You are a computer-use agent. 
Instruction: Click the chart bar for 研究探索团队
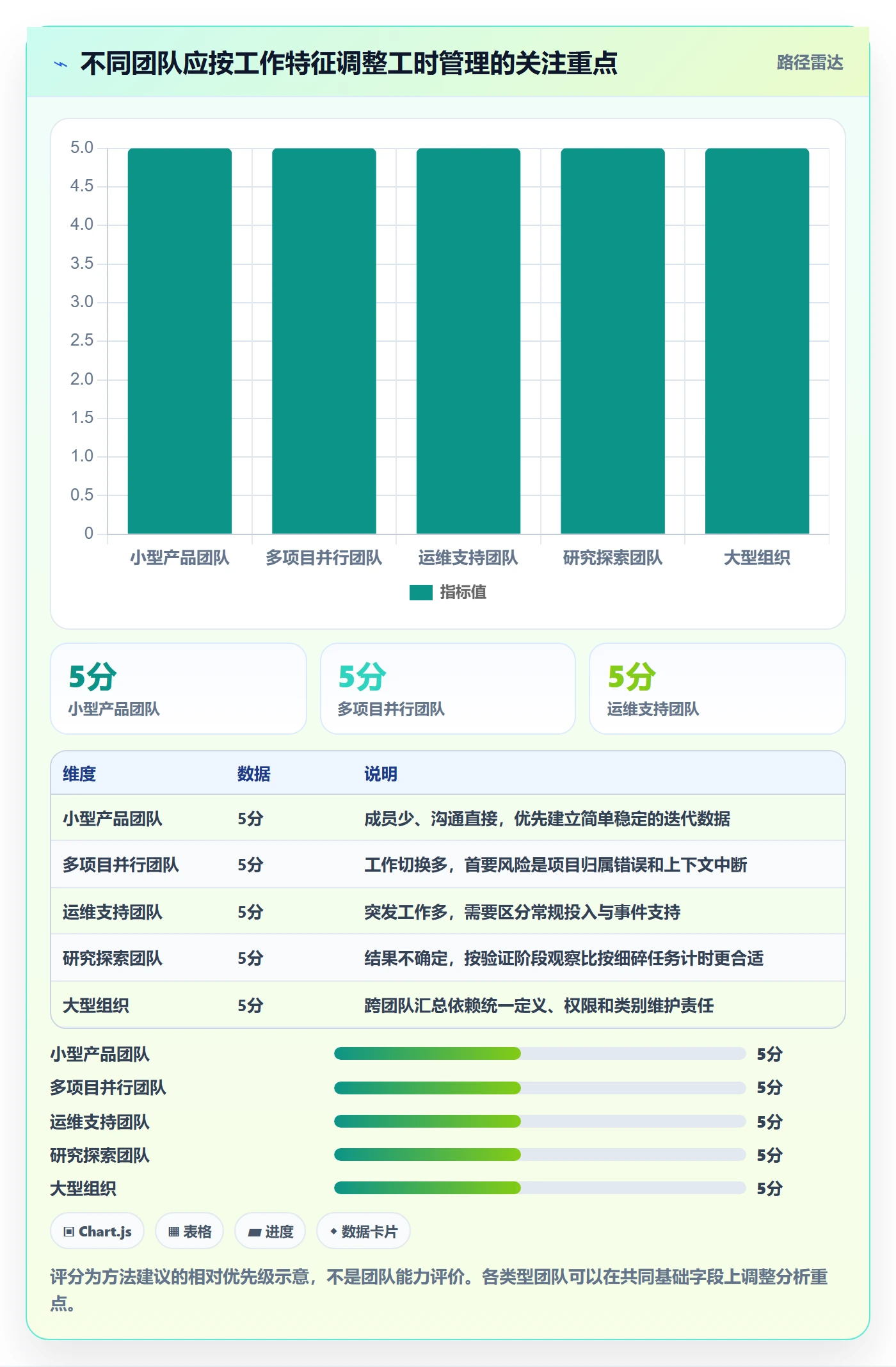(x=612, y=341)
